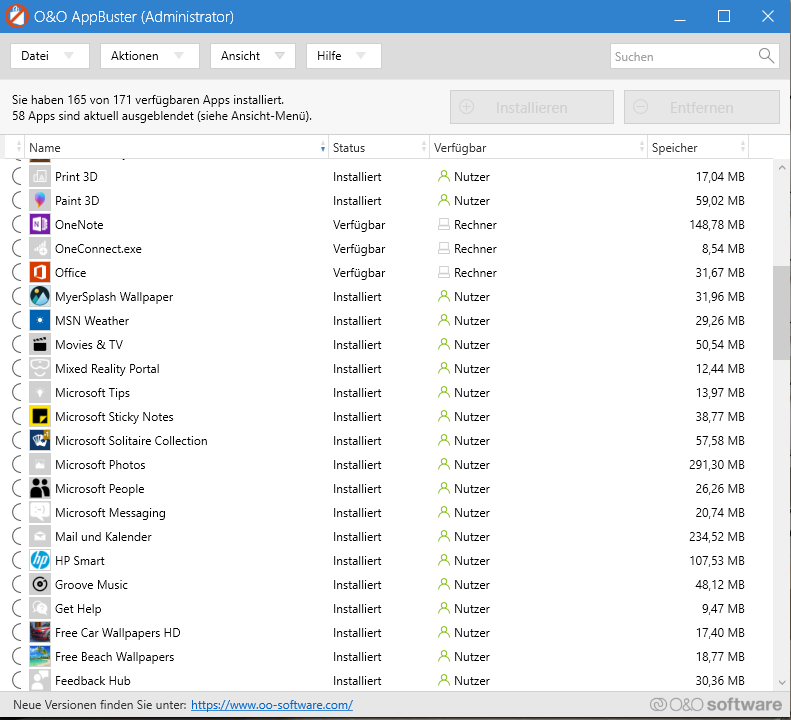
Task: Click 'Verfügbar' status of OneConnect.exe
Action: click(x=359, y=249)
